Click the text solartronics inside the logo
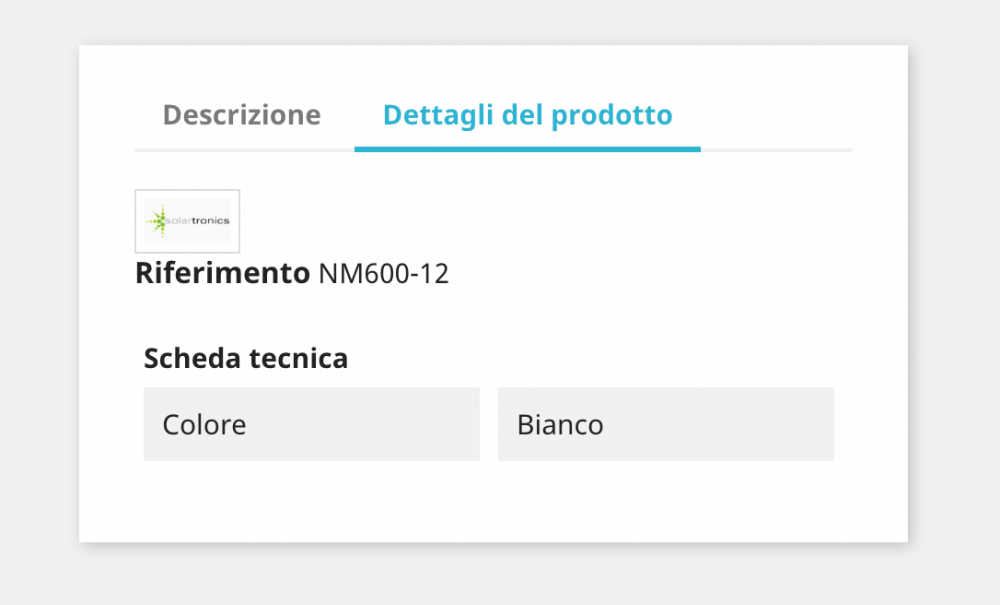1000x605 pixels. point(200,221)
